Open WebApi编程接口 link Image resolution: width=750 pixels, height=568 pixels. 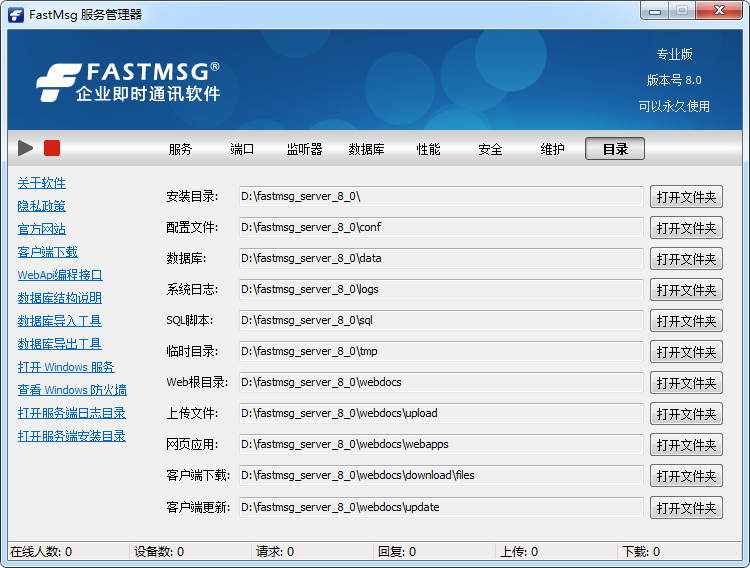coord(60,275)
